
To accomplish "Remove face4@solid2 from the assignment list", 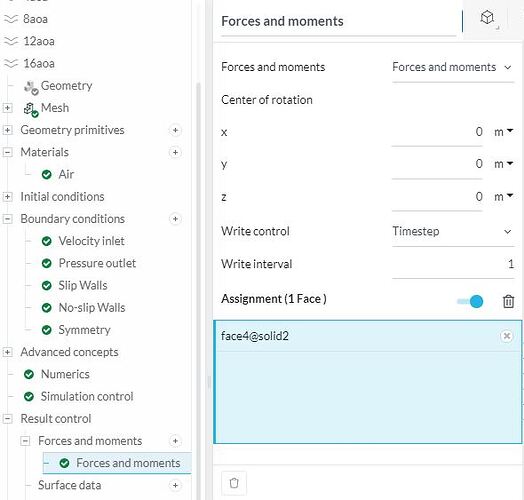I will tap(506, 336).
